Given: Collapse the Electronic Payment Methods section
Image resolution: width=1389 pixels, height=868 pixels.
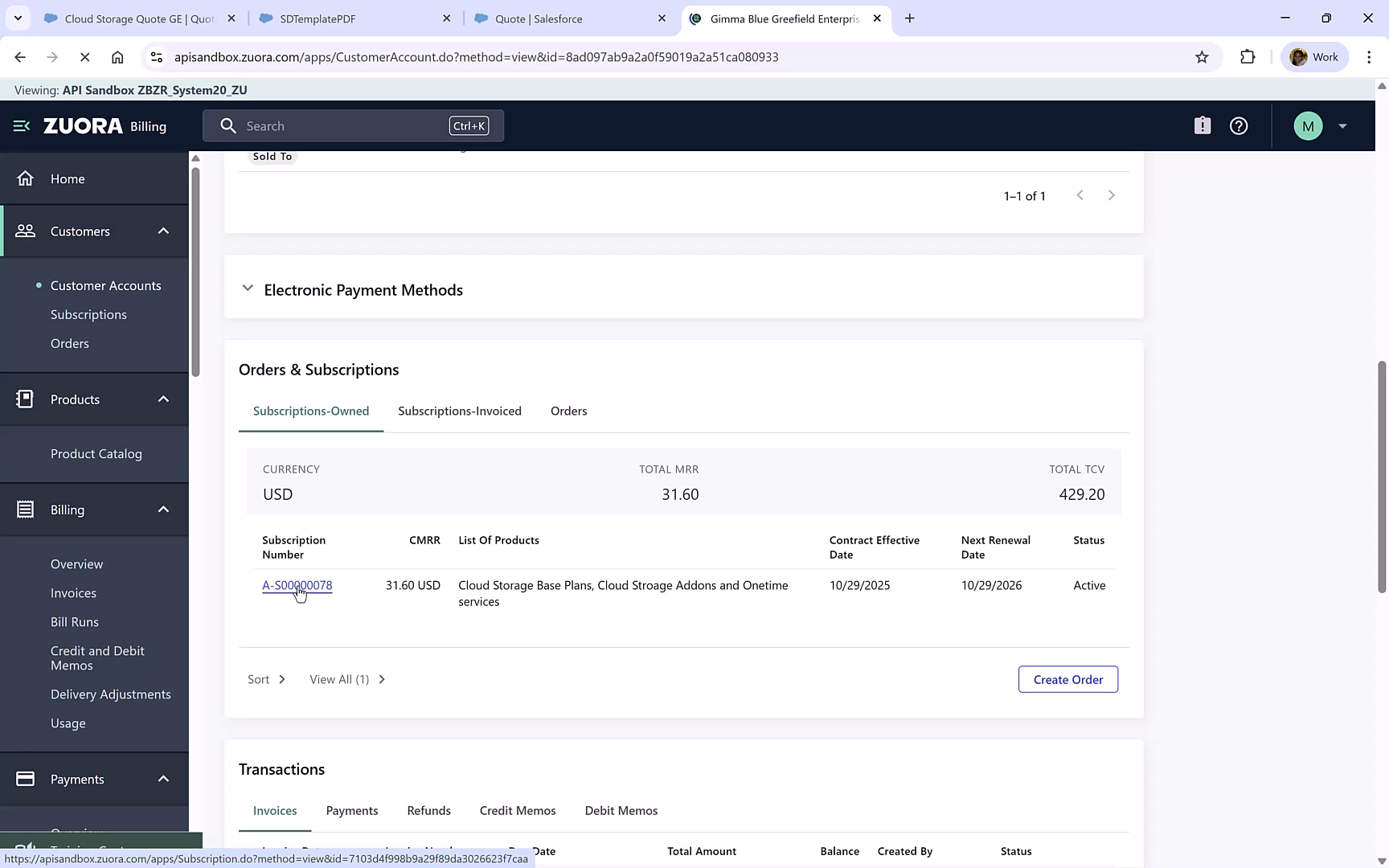Looking at the screenshot, I should click(248, 289).
